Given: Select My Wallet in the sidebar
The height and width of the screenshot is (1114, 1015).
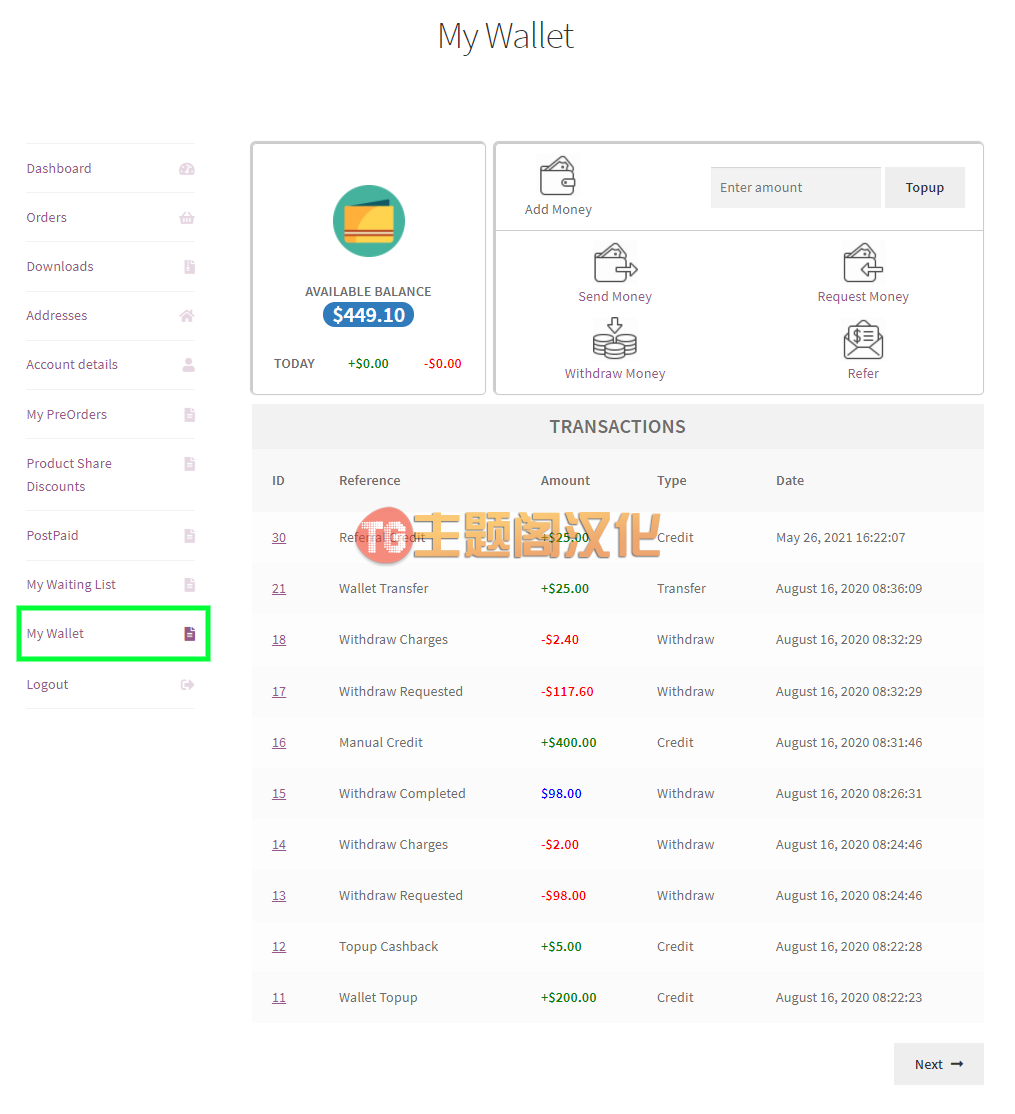Looking at the screenshot, I should (x=55, y=634).
